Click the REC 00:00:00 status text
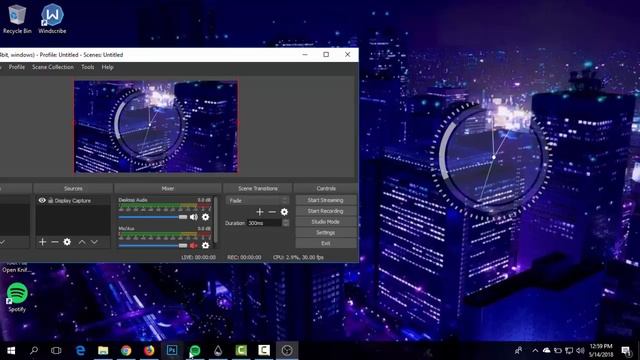The width and height of the screenshot is (640, 360). point(244,258)
